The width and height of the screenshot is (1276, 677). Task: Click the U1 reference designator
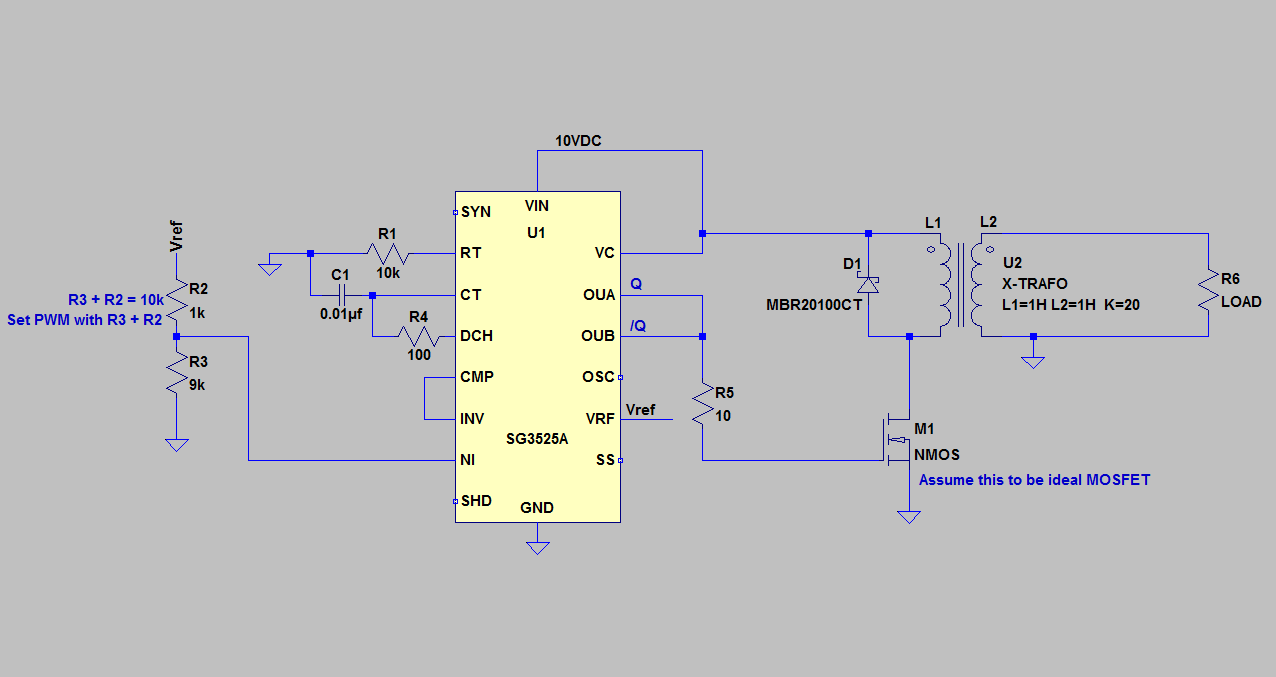[535, 232]
